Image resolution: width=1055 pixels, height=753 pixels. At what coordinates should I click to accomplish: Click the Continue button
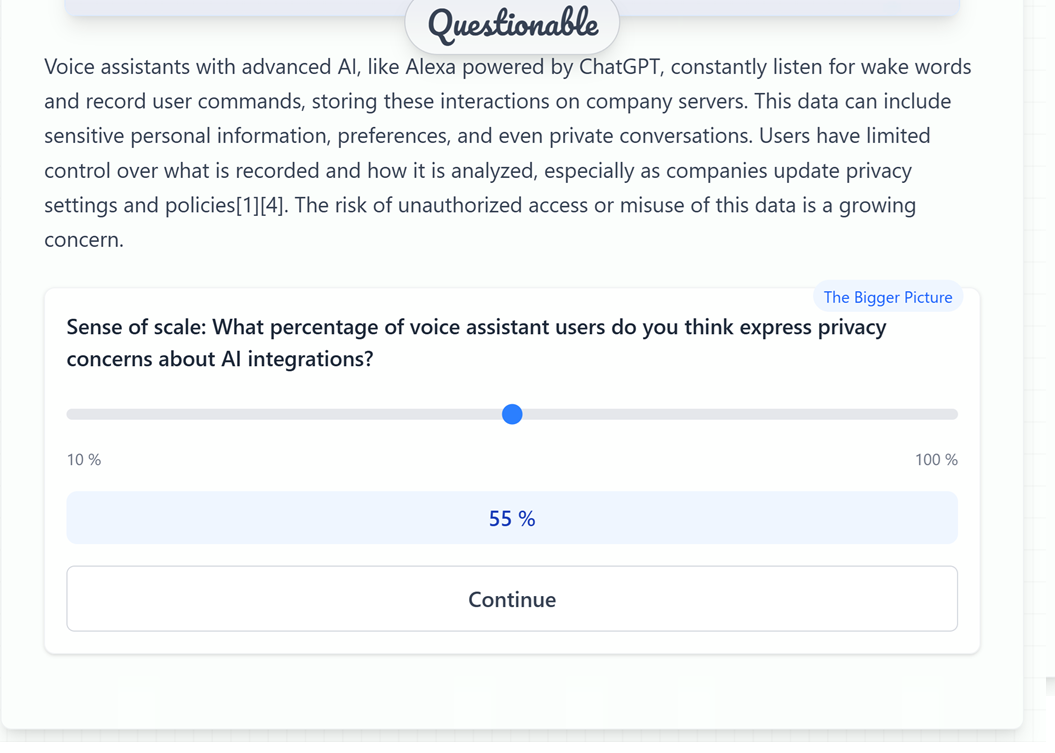pos(512,599)
